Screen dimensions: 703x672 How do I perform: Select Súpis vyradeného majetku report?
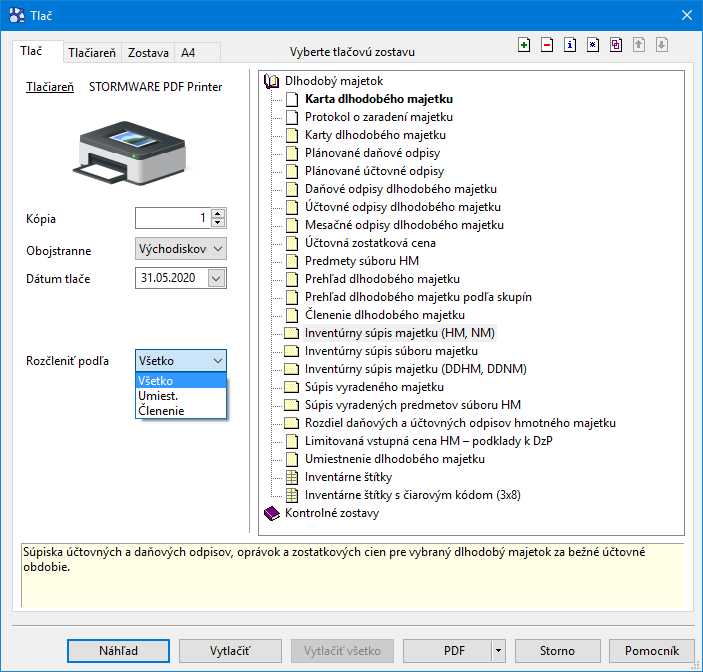[x=374, y=387]
